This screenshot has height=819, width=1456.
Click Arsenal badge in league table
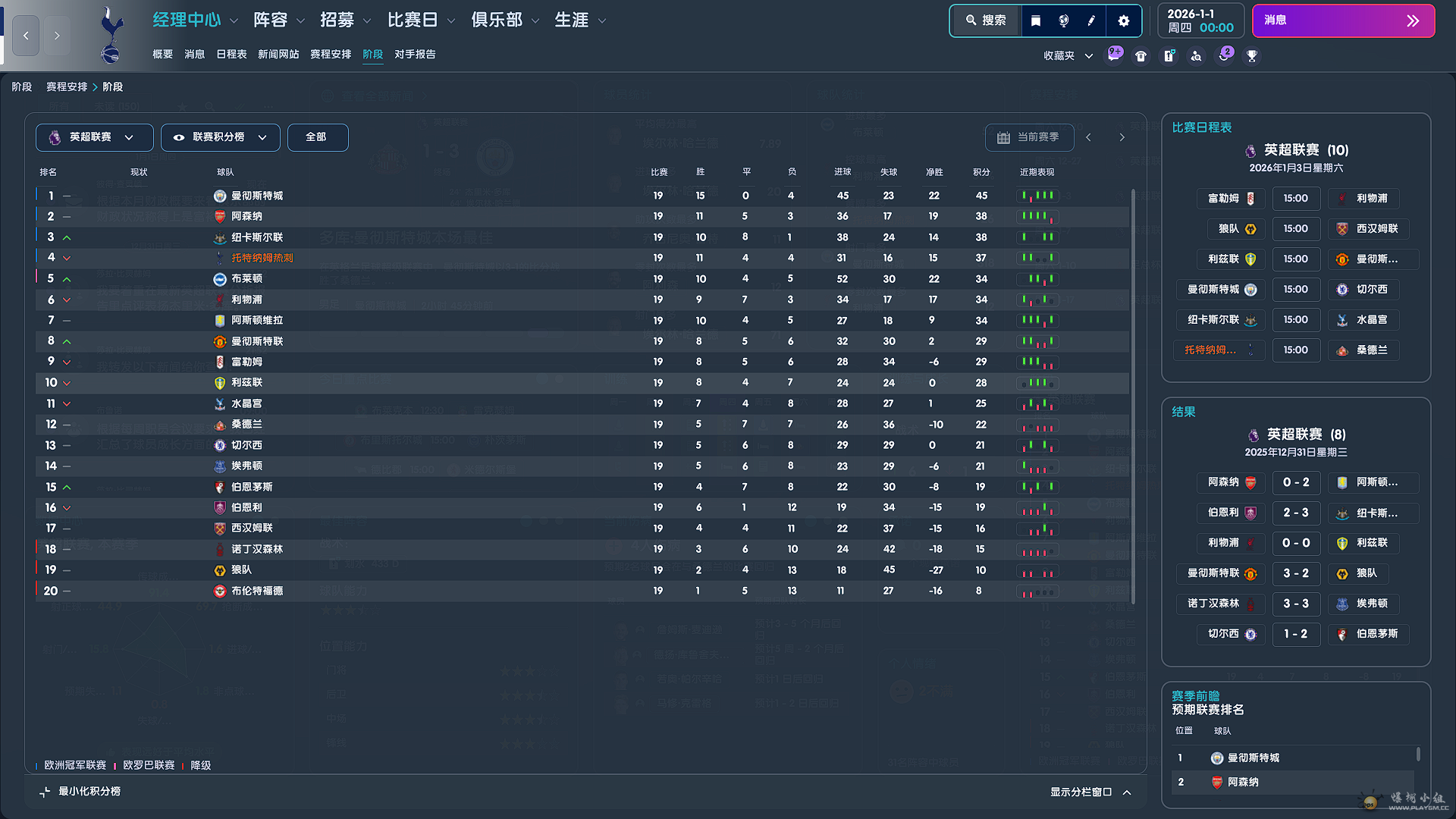coord(220,217)
